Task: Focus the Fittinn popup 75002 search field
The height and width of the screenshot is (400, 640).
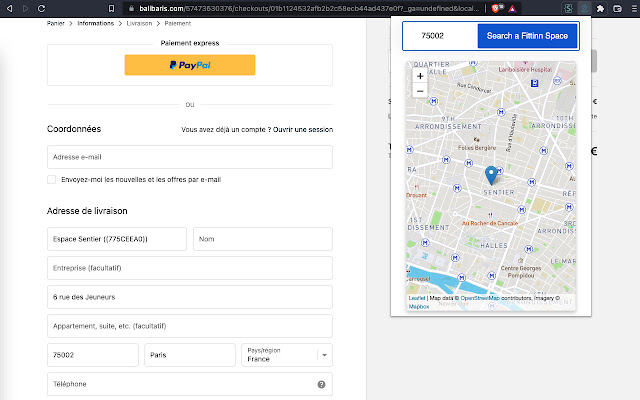Action: coord(440,36)
